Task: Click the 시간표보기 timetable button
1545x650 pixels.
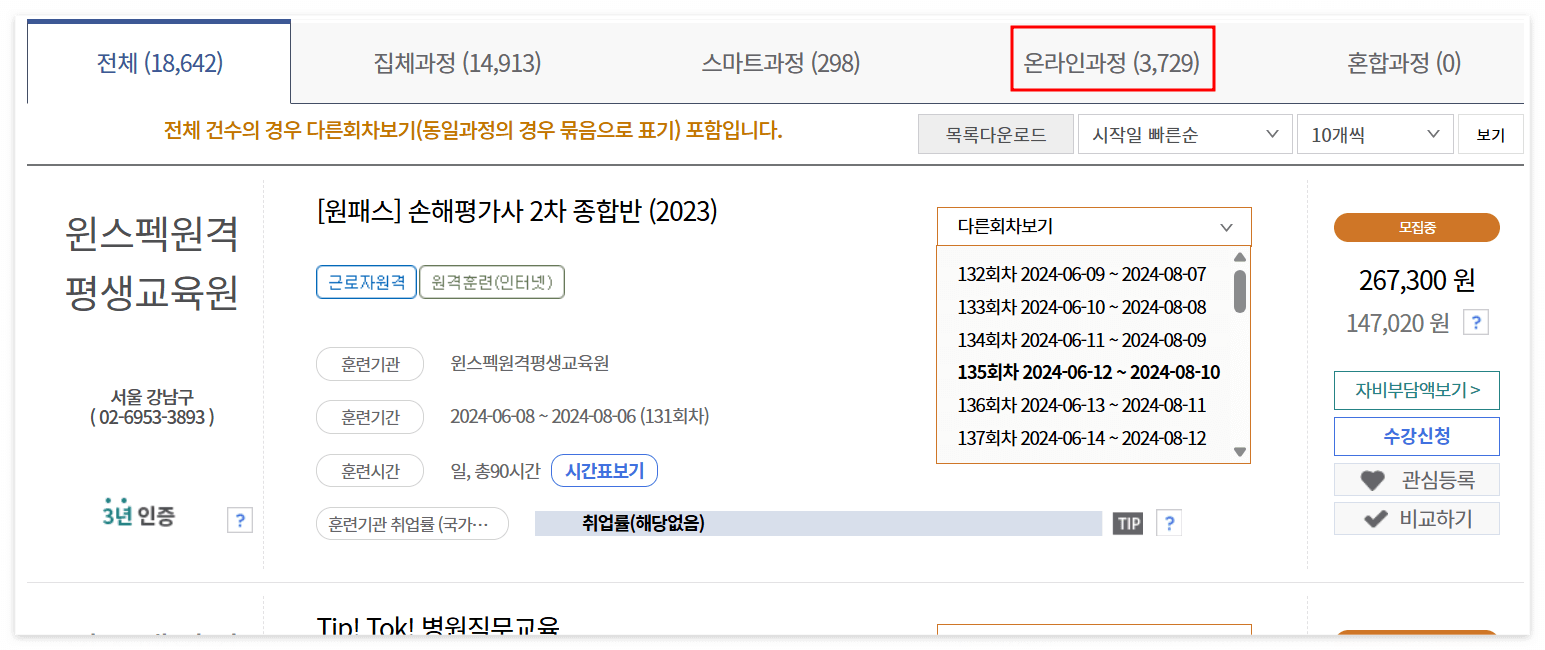Action: pyautogui.click(x=604, y=470)
